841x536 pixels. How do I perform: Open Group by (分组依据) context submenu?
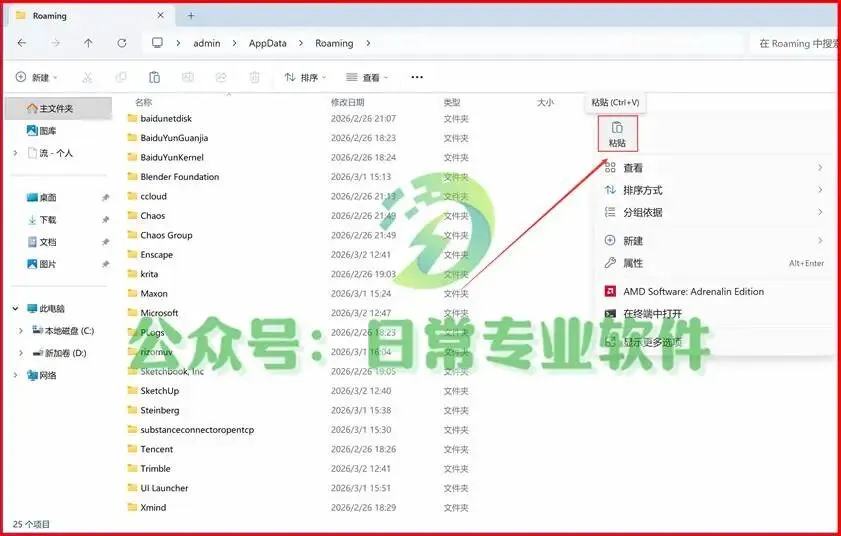[x=714, y=212]
